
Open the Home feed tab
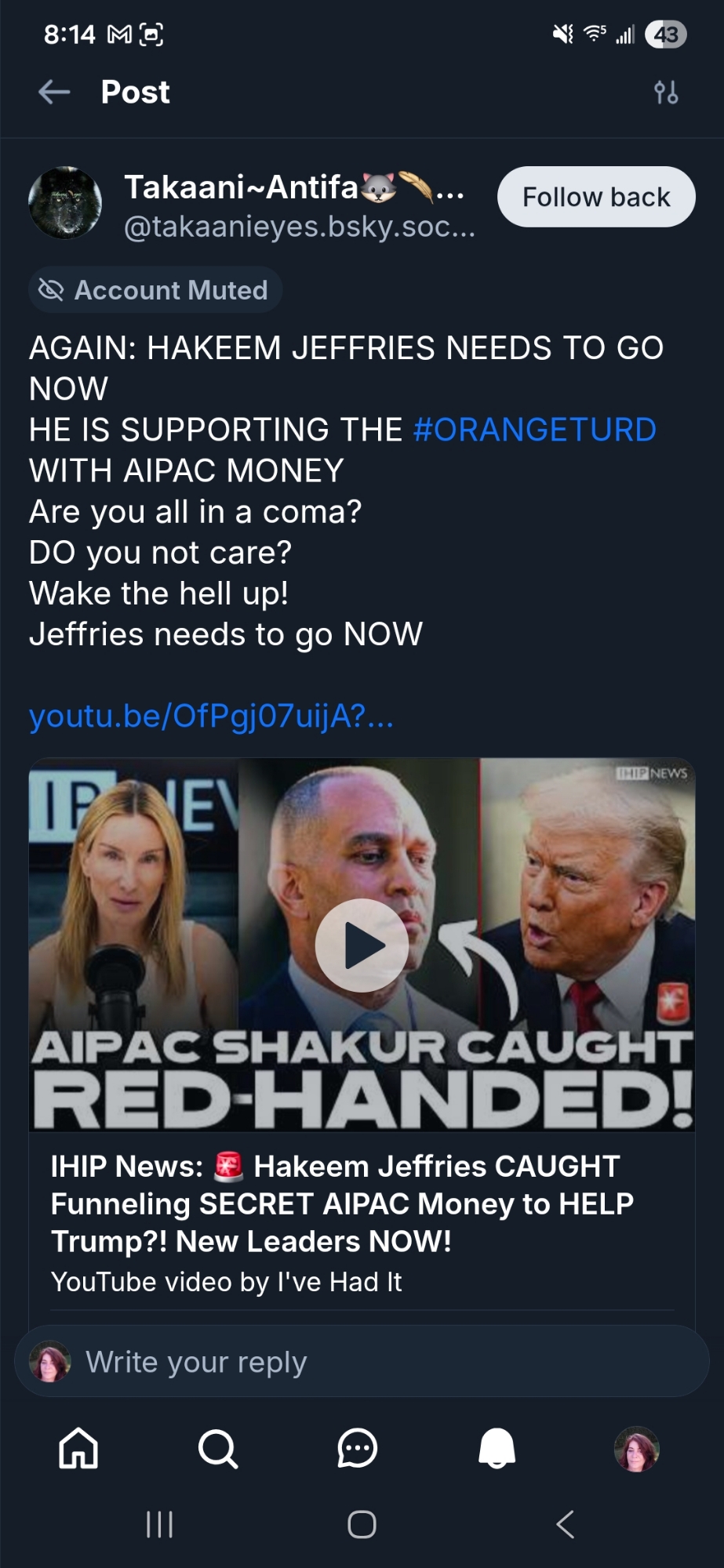coord(79,1447)
